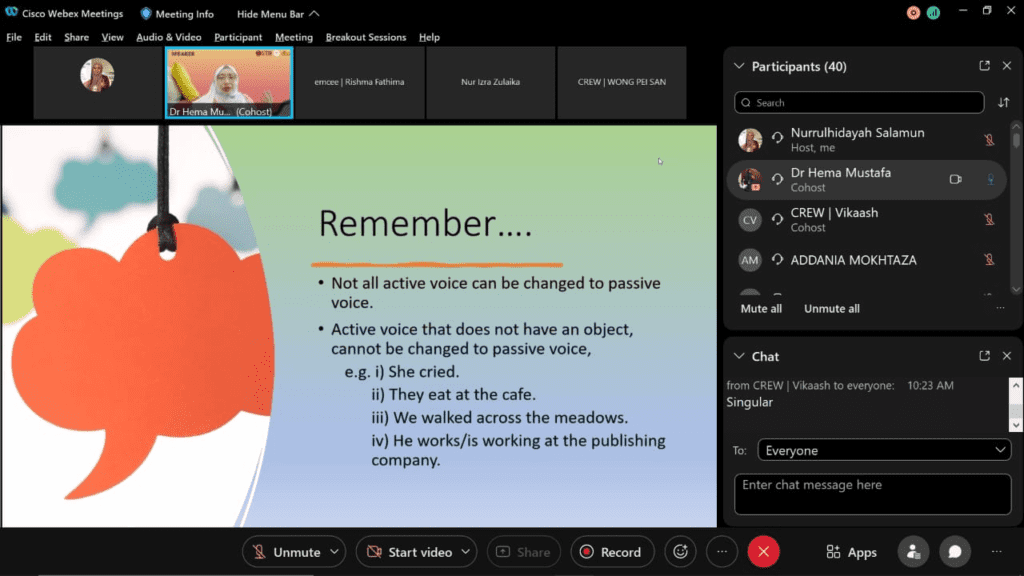Click the Cisco Webex Meetings logo

pyautogui.click(x=11, y=13)
